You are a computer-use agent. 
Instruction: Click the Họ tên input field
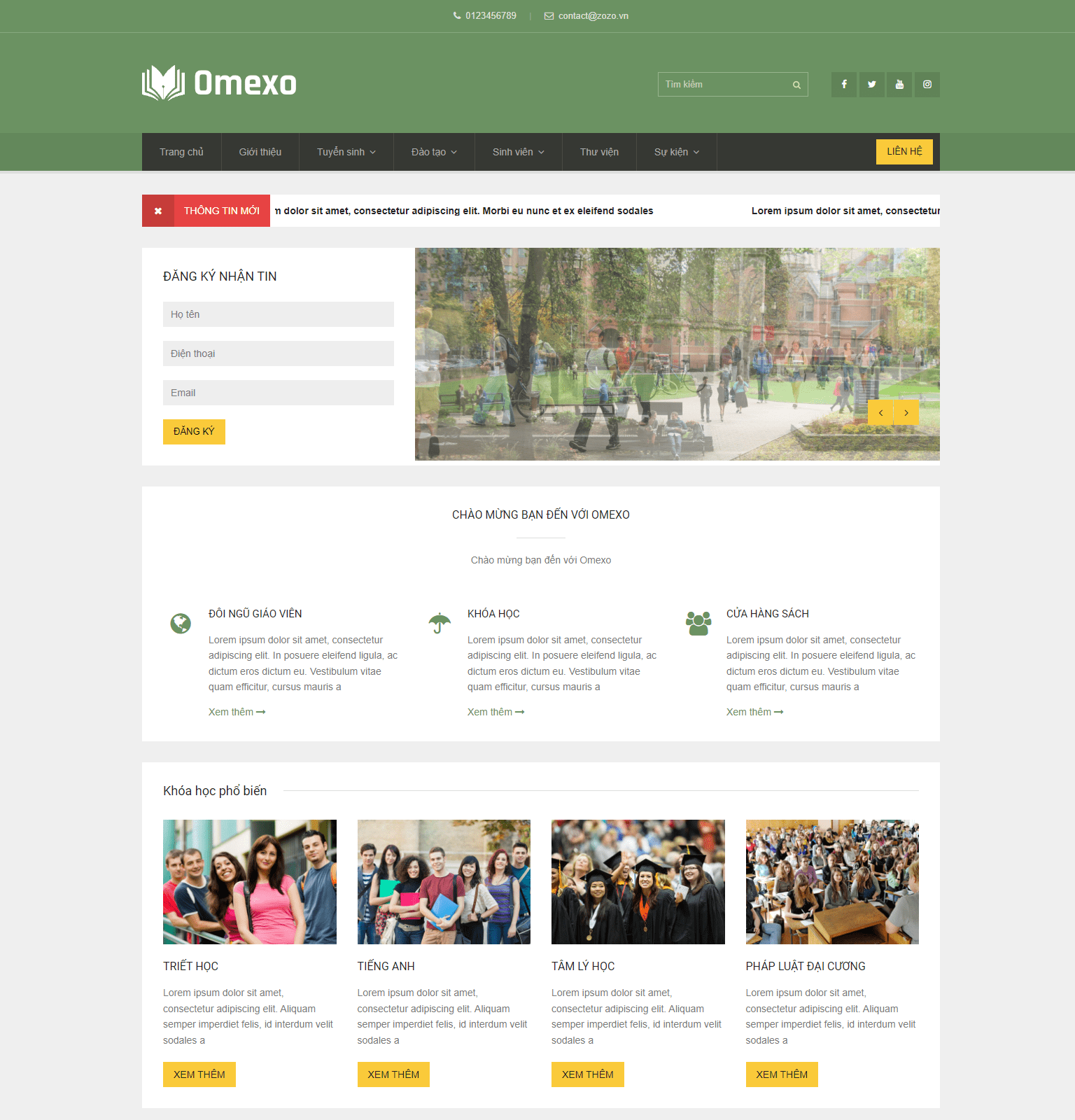point(278,314)
